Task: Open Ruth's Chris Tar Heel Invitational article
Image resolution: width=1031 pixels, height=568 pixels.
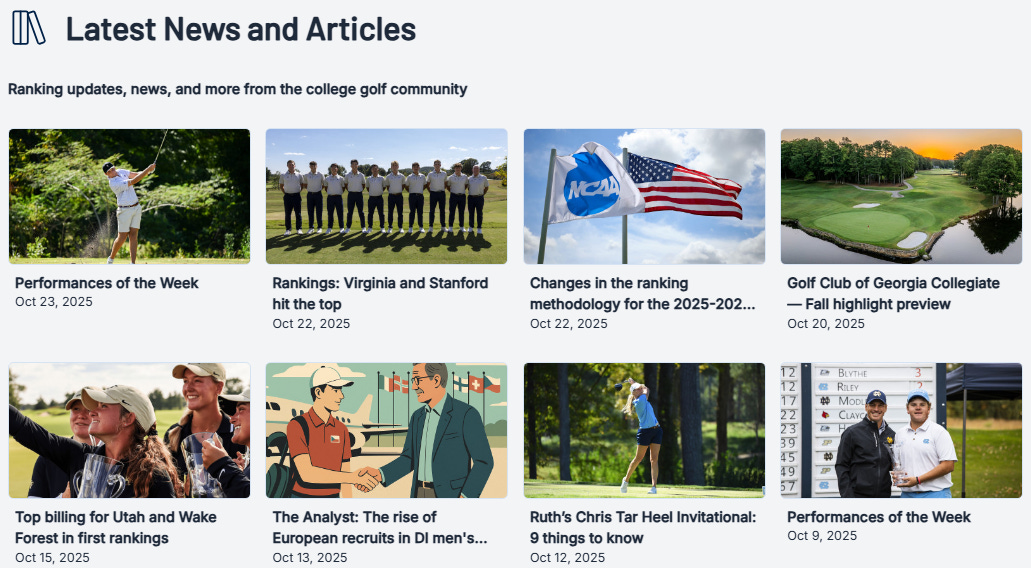Action: (x=643, y=527)
